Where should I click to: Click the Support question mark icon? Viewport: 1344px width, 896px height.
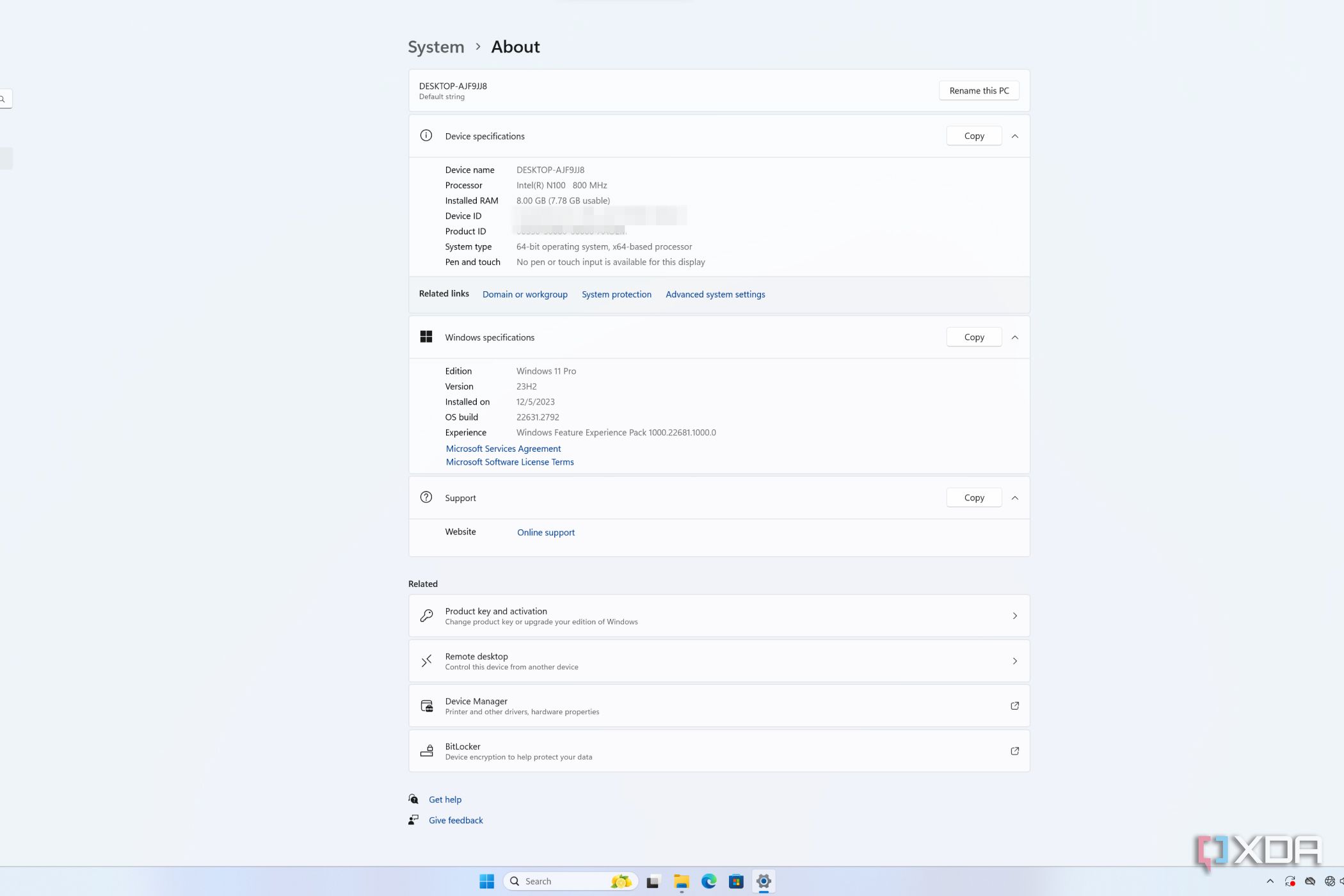click(x=426, y=497)
